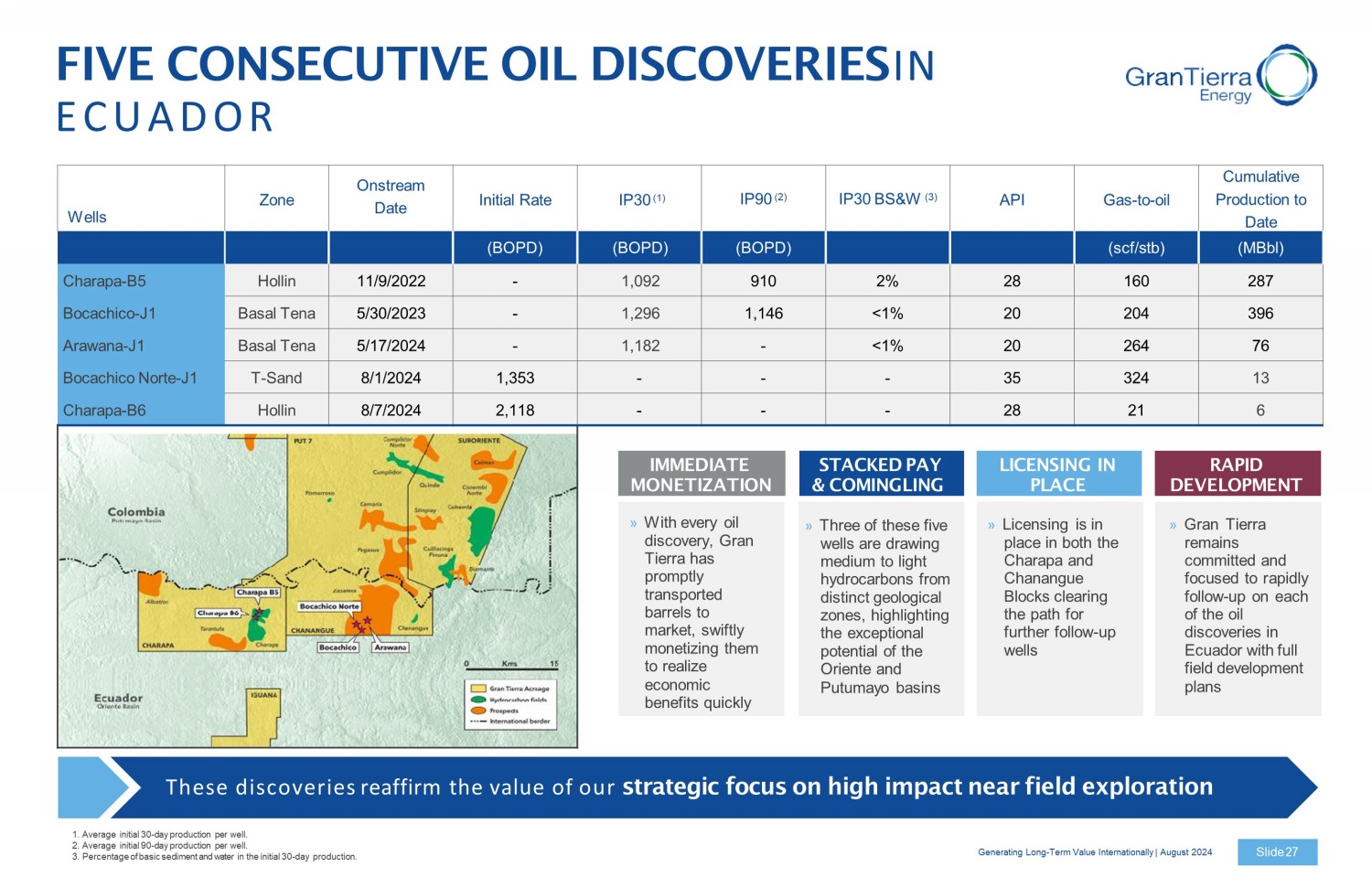Click the T-Sand zone cell
Image resolution: width=1372 pixels, height=888 pixels.
(276, 378)
